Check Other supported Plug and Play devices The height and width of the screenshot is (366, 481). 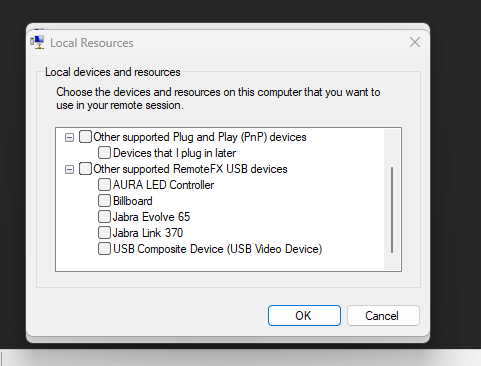coord(85,137)
